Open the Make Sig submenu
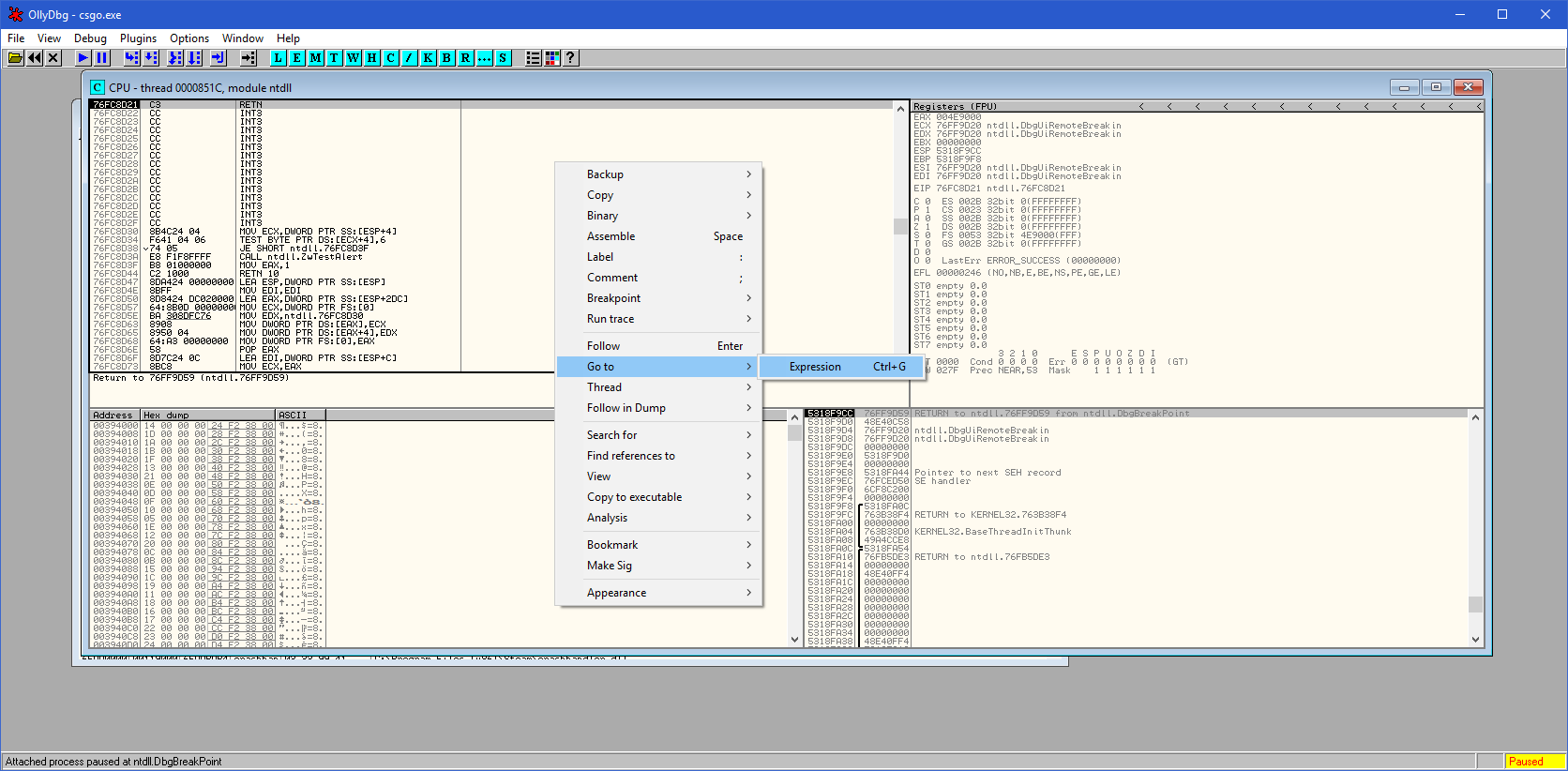The width and height of the screenshot is (1568, 771). coord(659,566)
